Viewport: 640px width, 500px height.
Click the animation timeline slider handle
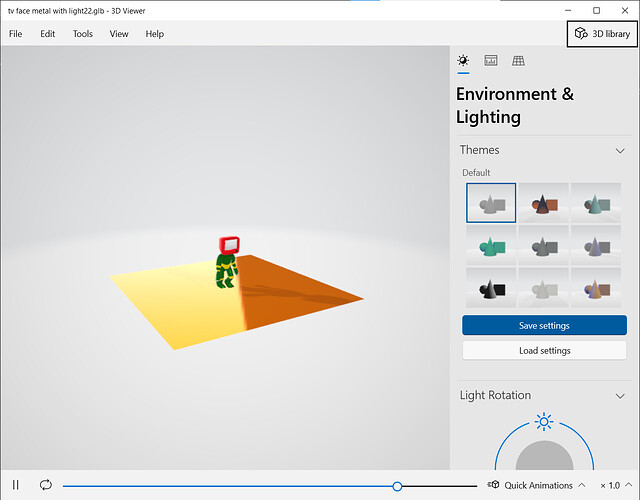click(397, 486)
